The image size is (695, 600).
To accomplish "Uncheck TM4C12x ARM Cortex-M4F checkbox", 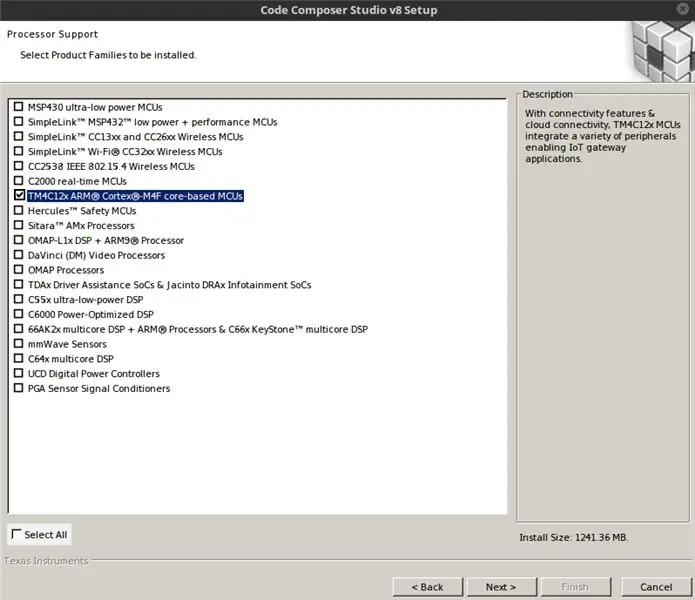I will [x=19, y=195].
